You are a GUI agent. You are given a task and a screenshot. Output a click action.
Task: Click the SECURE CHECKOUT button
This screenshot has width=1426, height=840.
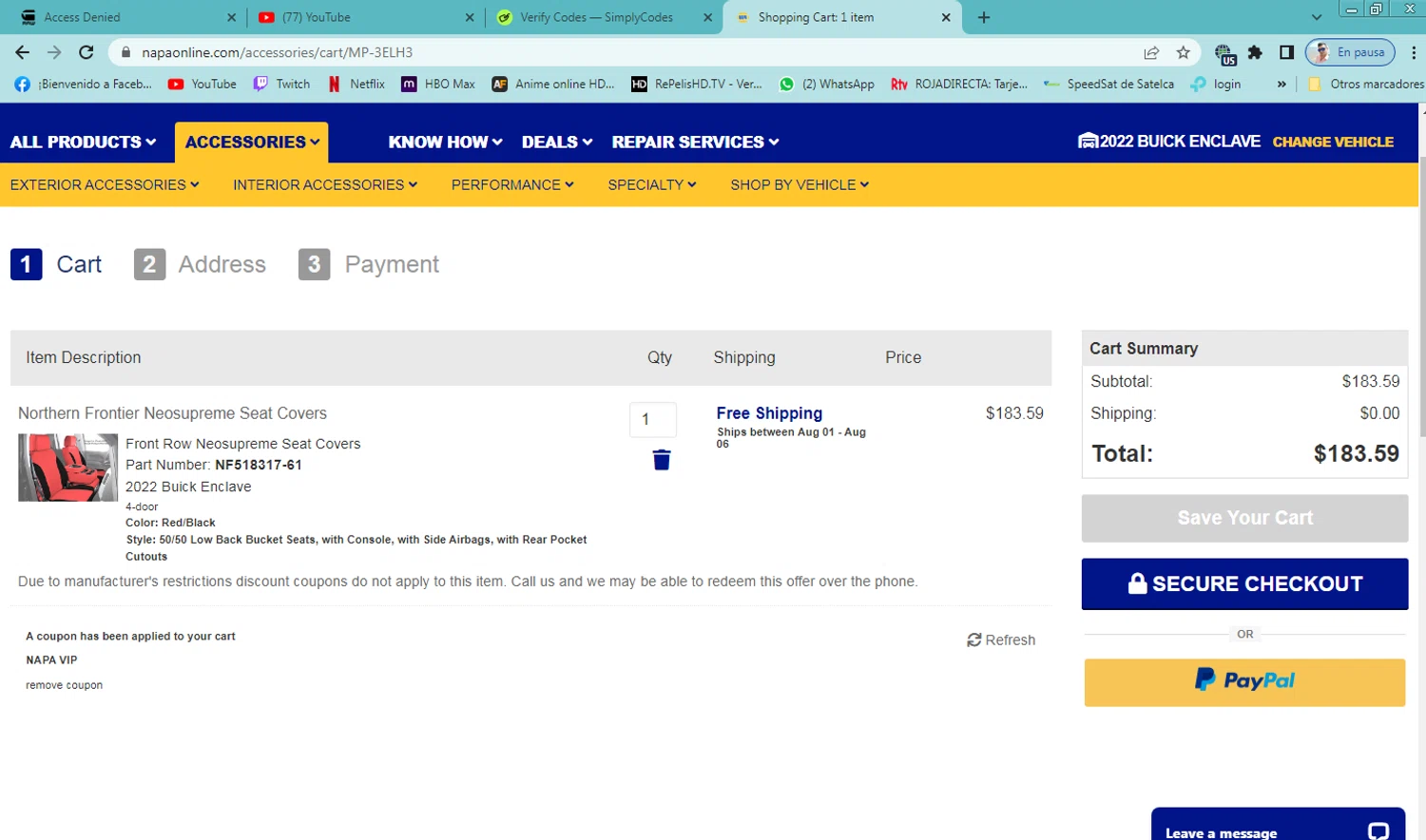[x=1244, y=583]
